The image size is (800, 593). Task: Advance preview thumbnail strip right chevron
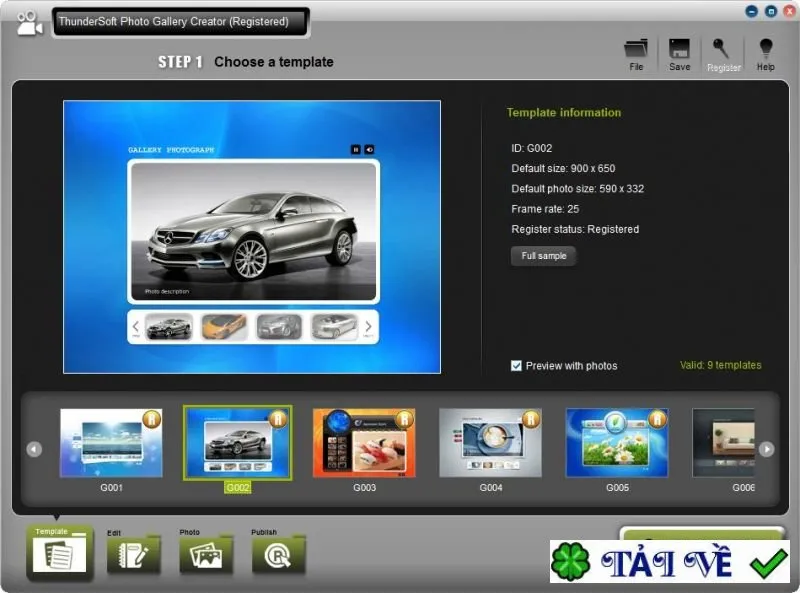368,327
